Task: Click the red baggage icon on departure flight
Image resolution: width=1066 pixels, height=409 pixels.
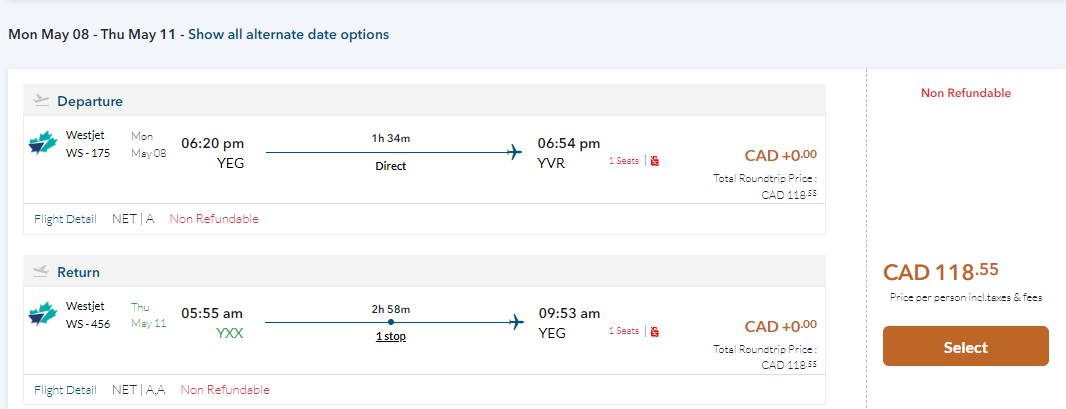Action: tap(655, 160)
